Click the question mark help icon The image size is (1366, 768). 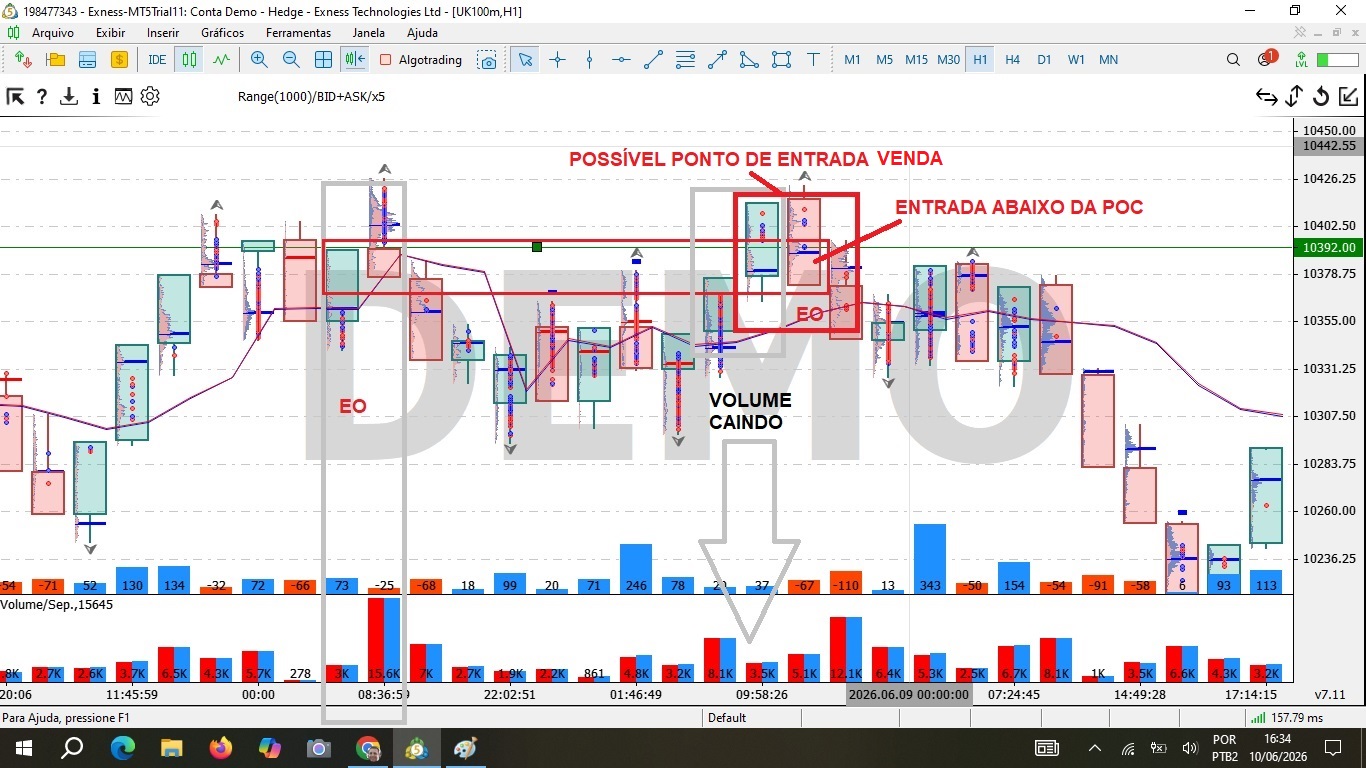click(x=42, y=97)
